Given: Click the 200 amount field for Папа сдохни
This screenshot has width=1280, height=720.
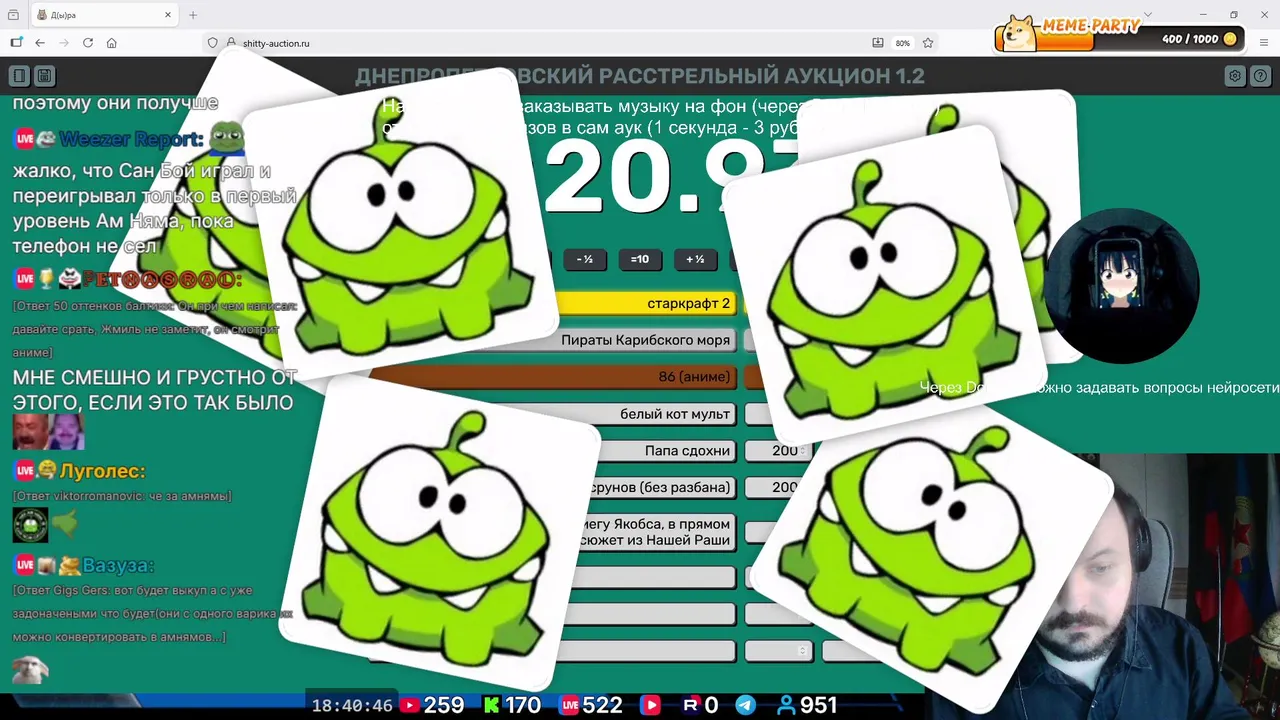Looking at the screenshot, I should [x=779, y=451].
